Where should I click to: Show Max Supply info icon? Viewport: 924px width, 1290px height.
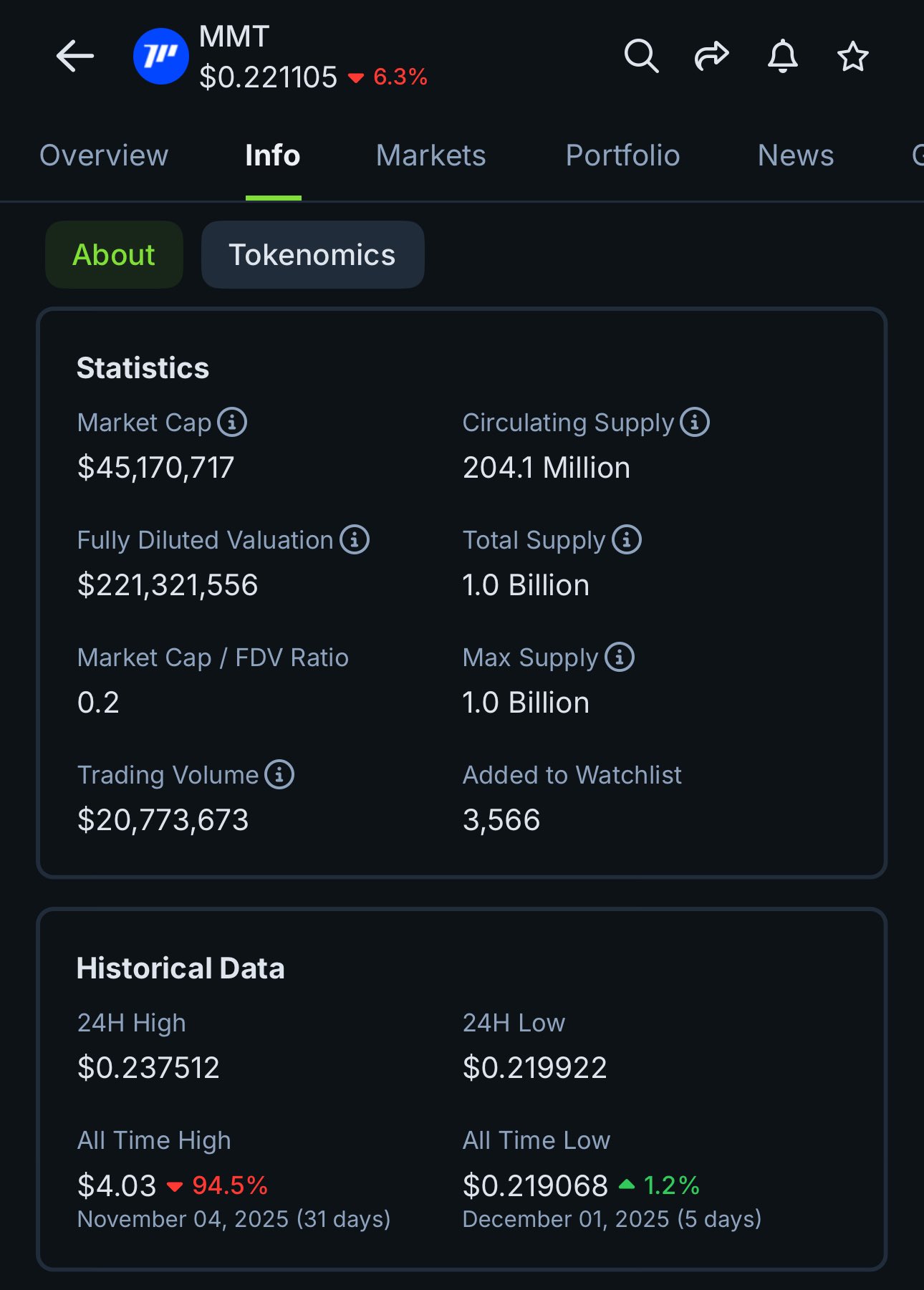click(620, 658)
